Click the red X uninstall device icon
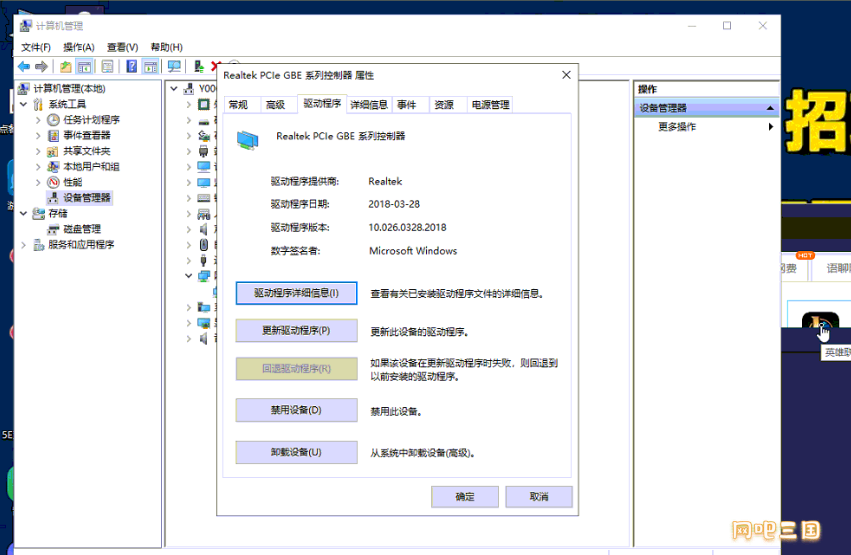This screenshot has height=555, width=851. click(x=215, y=66)
